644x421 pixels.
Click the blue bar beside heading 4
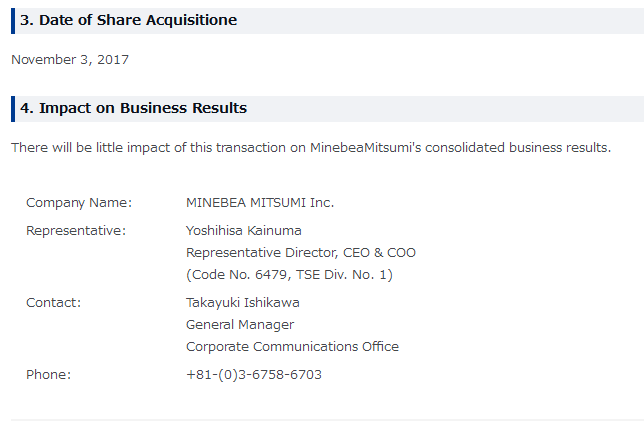pos(13,108)
